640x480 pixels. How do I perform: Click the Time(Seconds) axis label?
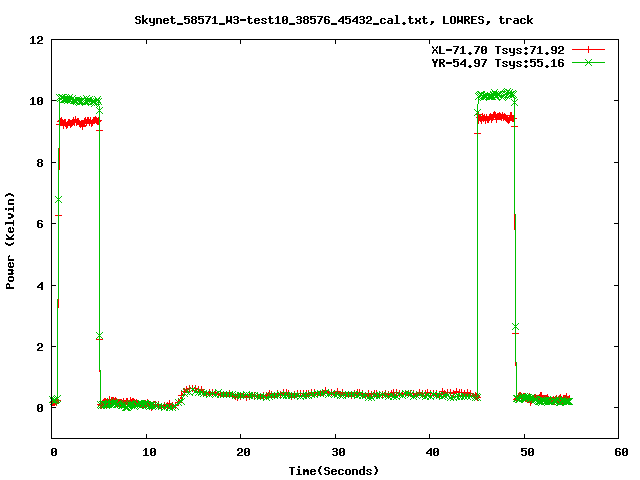[x=333, y=471]
